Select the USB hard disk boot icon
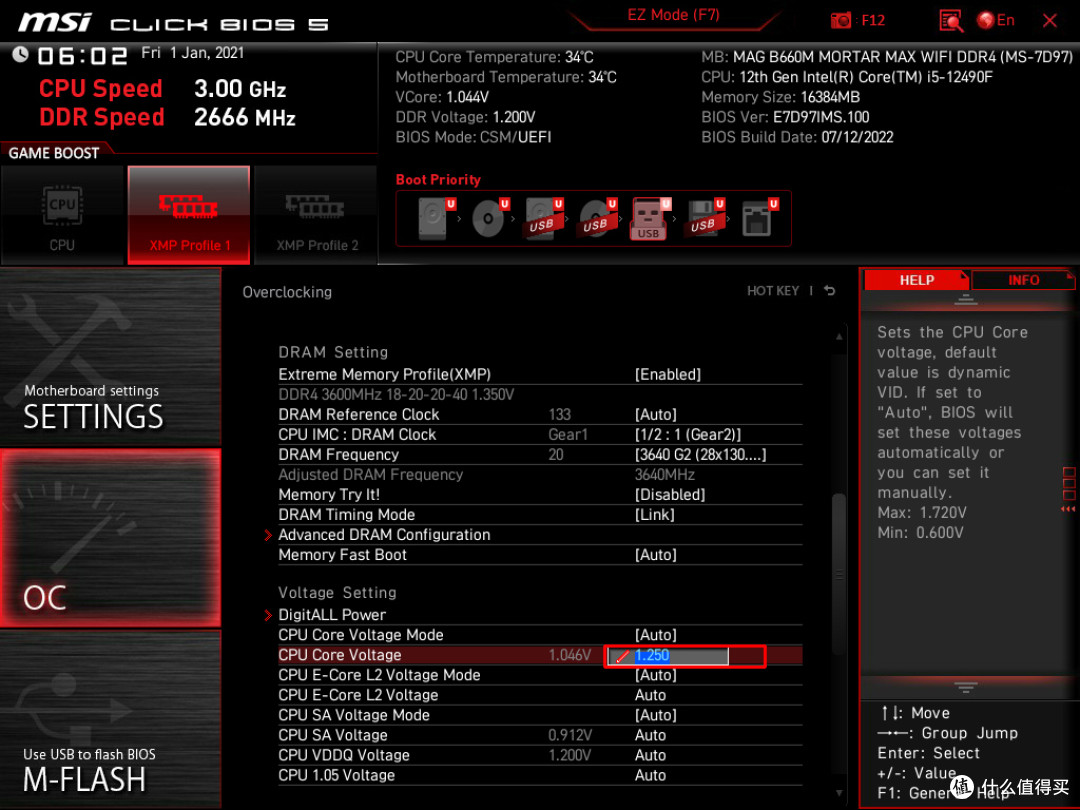The image size is (1080, 810). pos(545,218)
